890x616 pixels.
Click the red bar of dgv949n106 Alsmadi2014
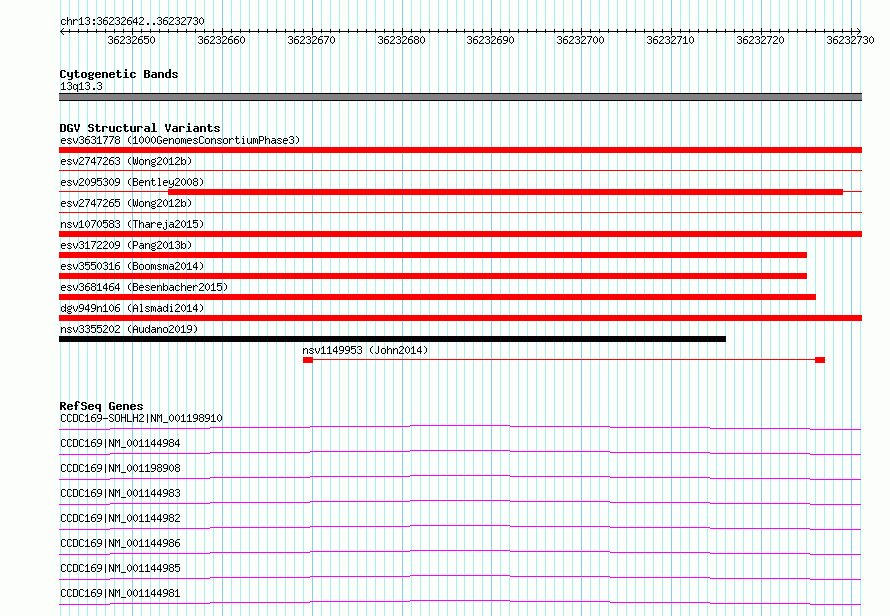click(460, 318)
